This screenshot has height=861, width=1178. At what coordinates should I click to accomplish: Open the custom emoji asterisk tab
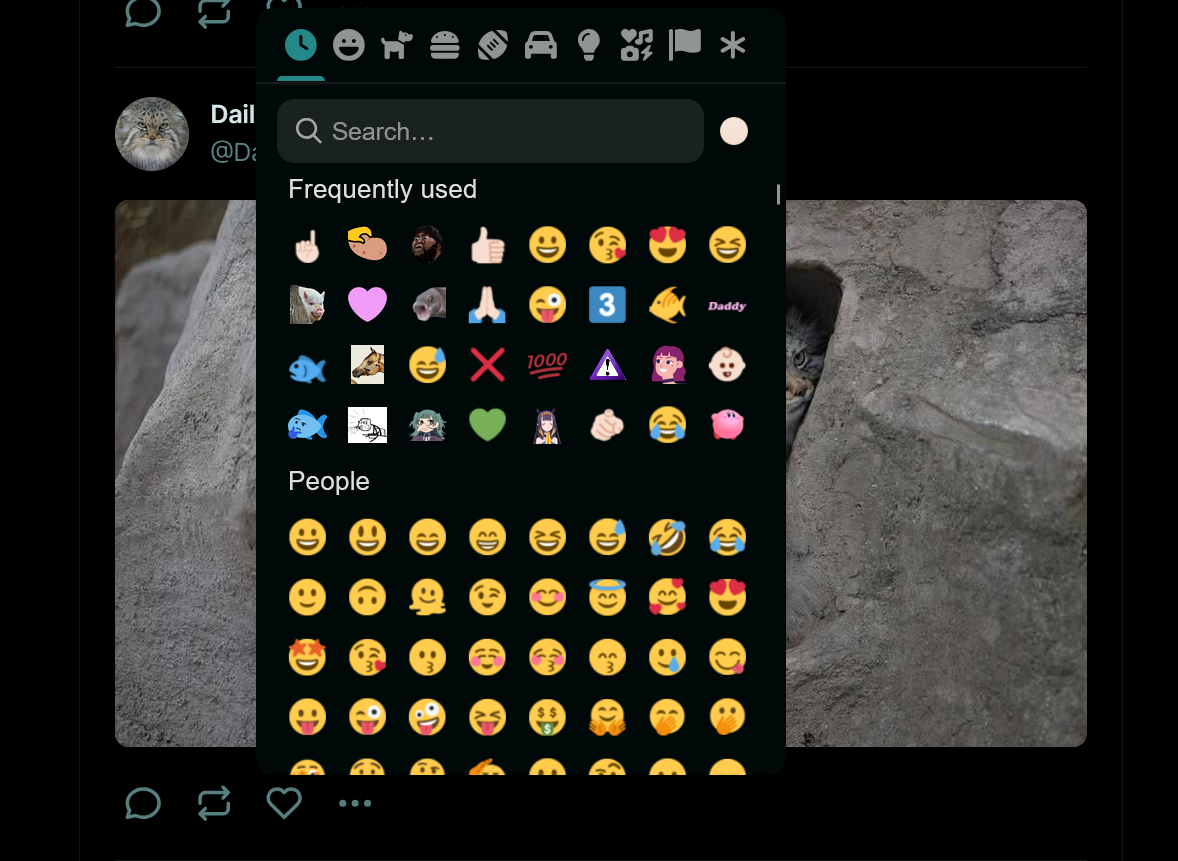tap(733, 45)
